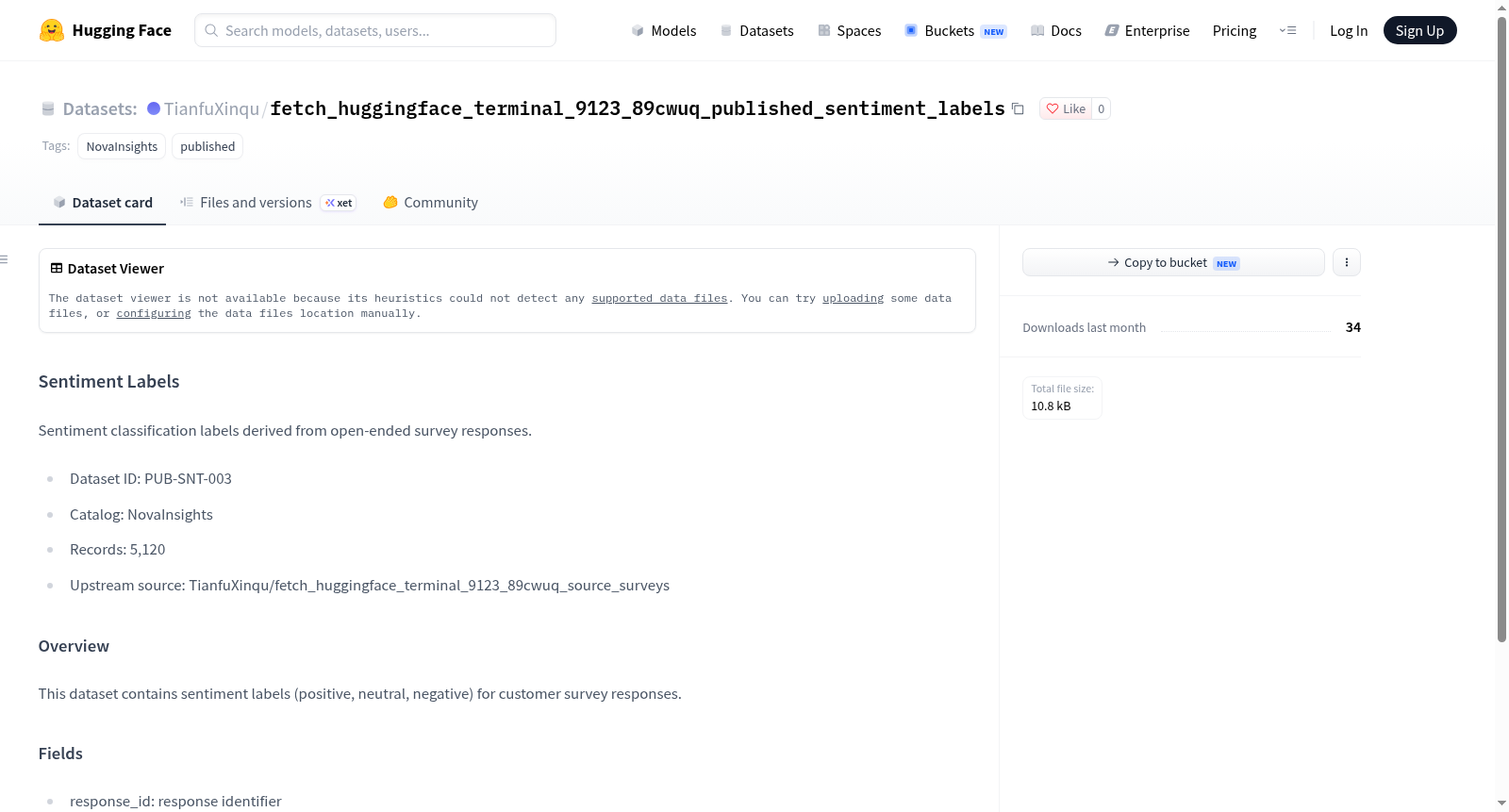1509x812 pixels.
Task: Click the like count 0
Action: coord(1101,108)
